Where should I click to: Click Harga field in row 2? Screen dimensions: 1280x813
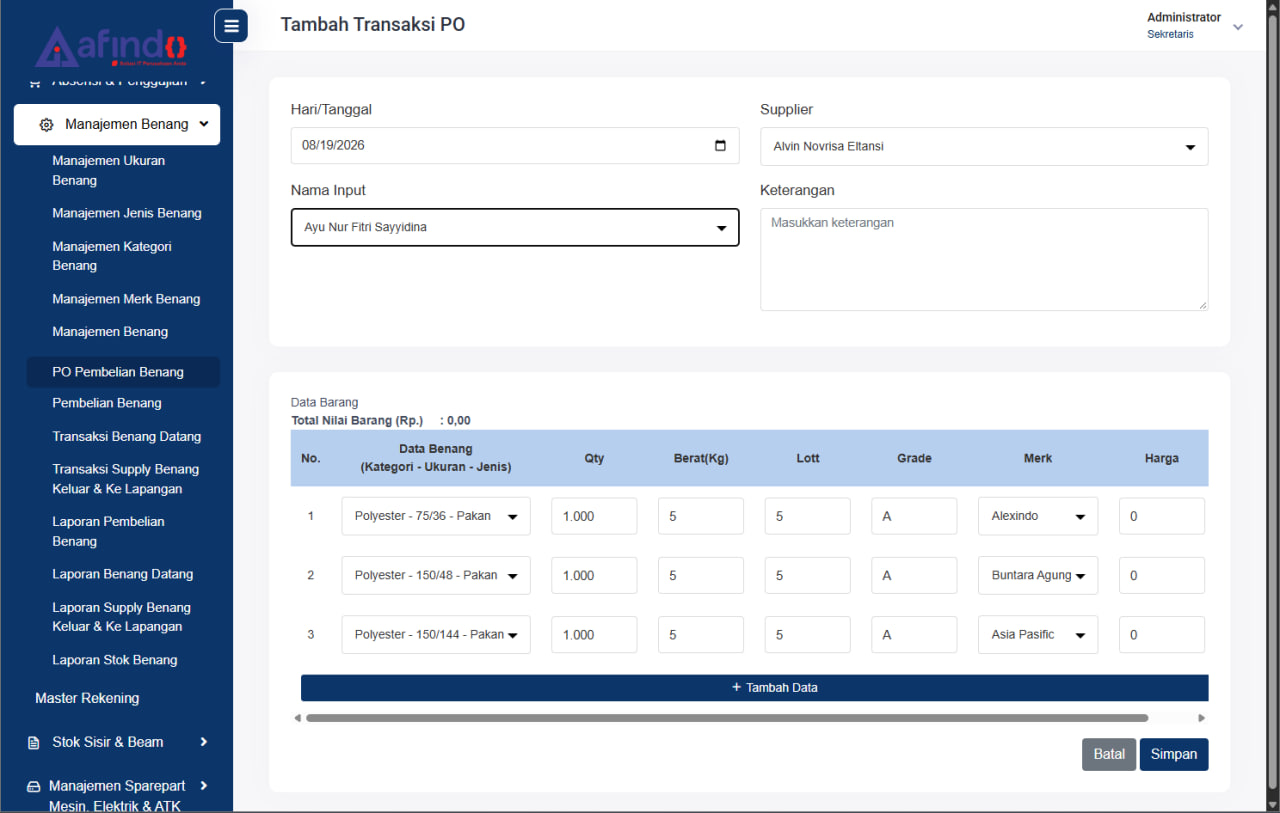[x=1162, y=575]
